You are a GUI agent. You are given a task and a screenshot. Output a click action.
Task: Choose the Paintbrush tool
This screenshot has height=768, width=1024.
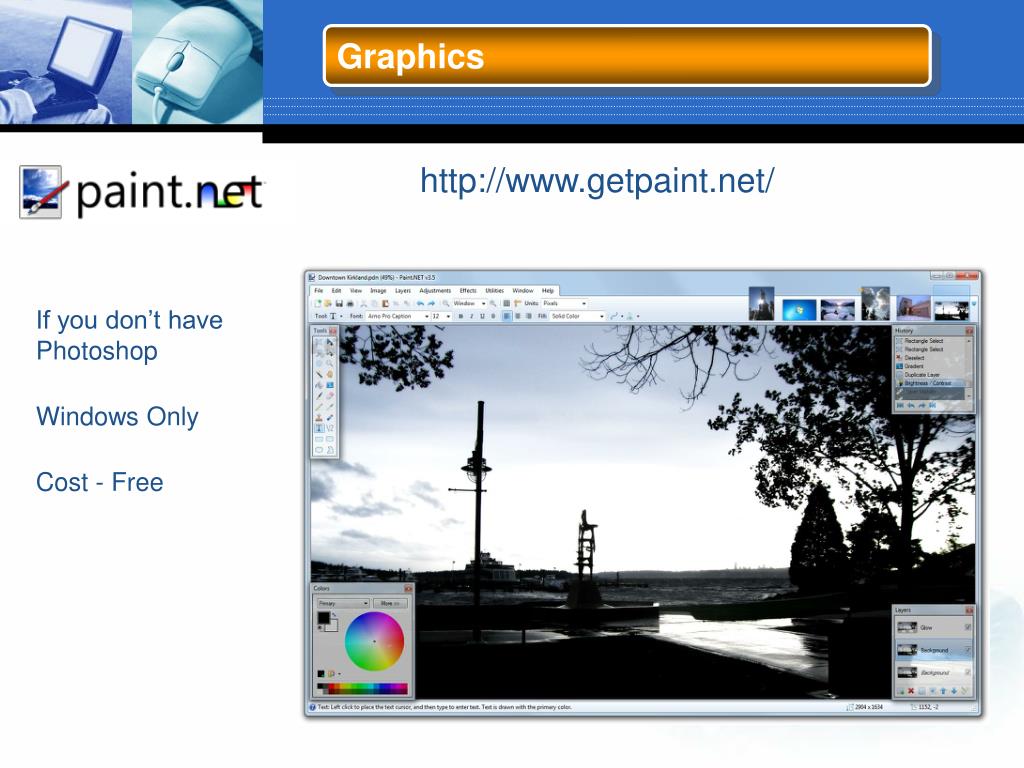click(x=319, y=396)
